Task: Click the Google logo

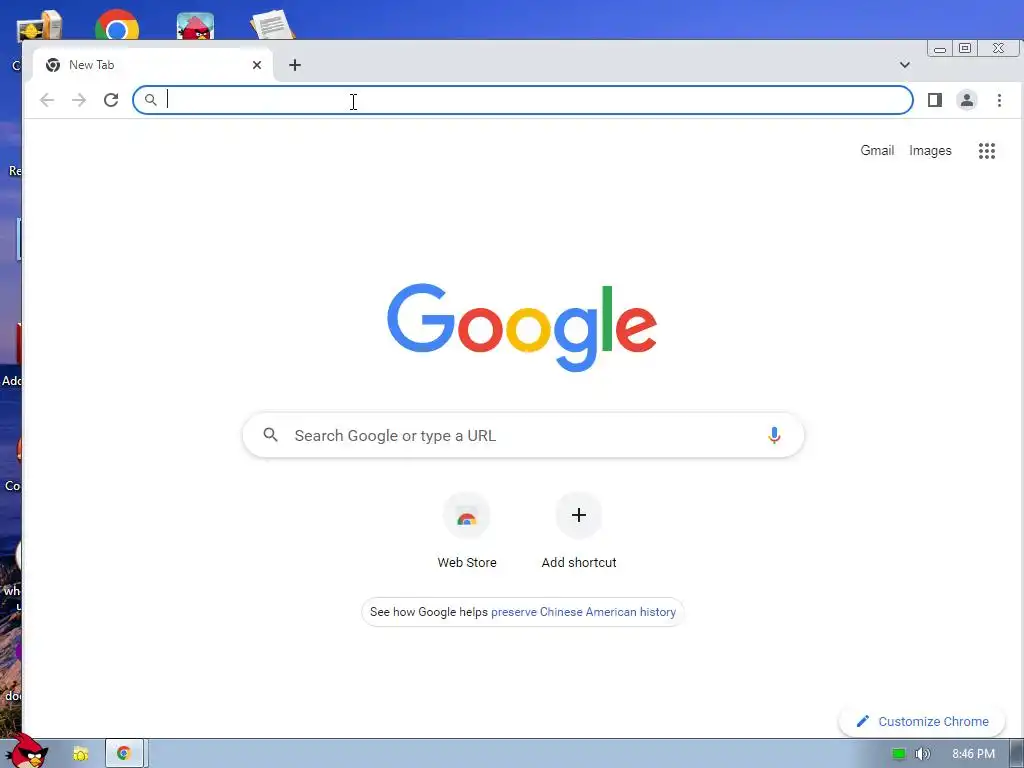Action: coord(522,327)
